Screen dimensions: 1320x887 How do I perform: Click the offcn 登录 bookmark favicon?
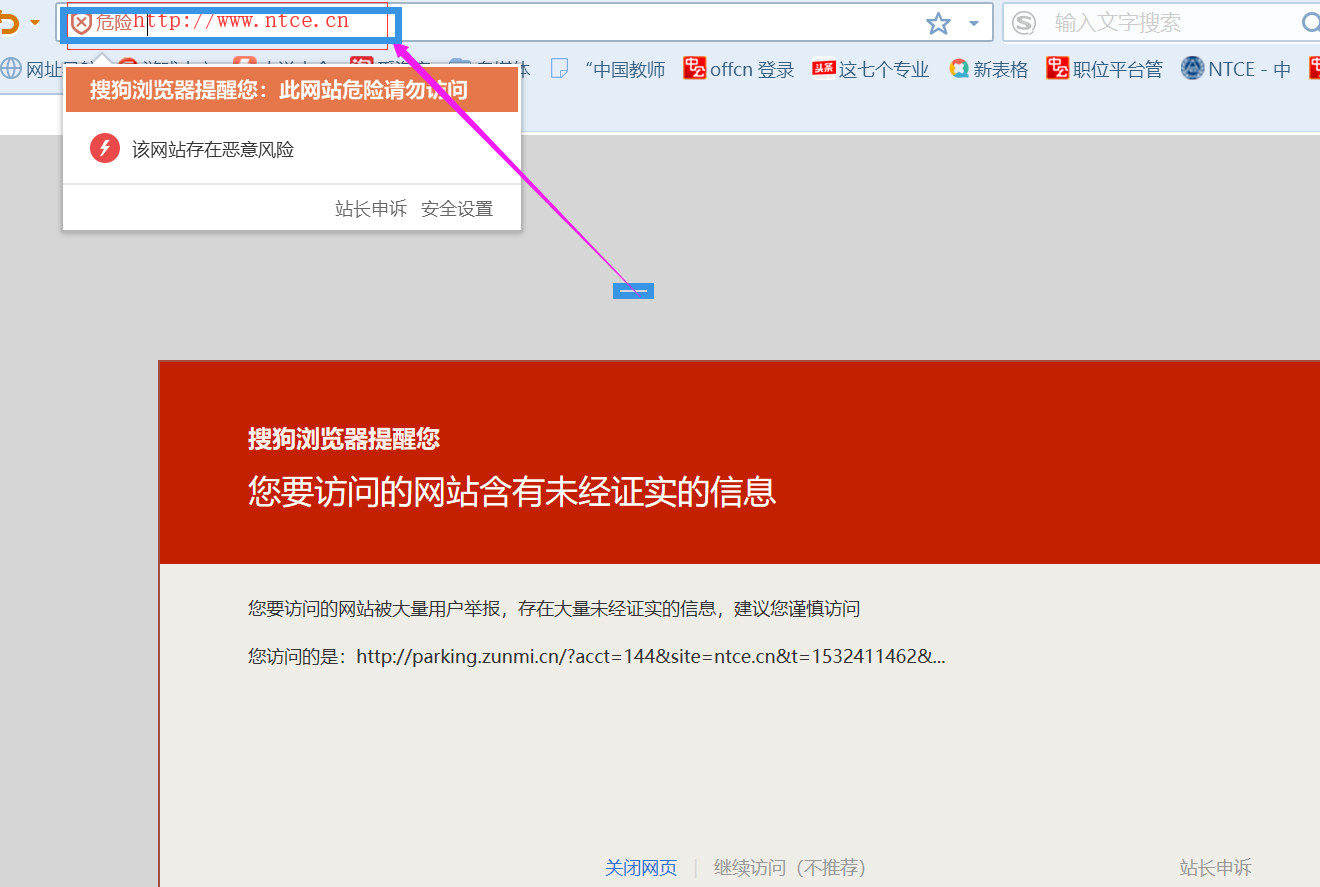(695, 68)
